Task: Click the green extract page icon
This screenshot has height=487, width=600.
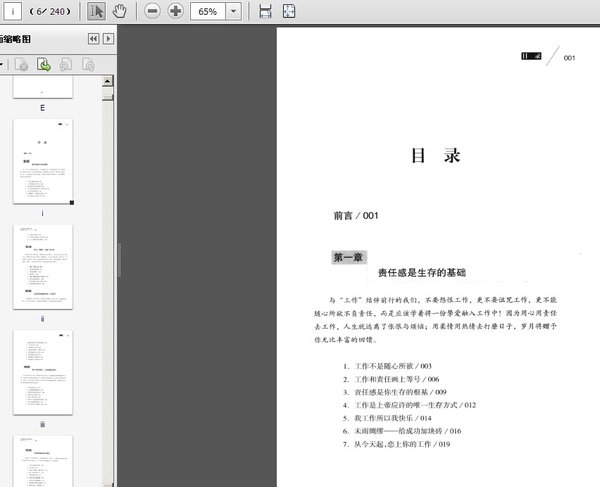Action: click(44, 64)
